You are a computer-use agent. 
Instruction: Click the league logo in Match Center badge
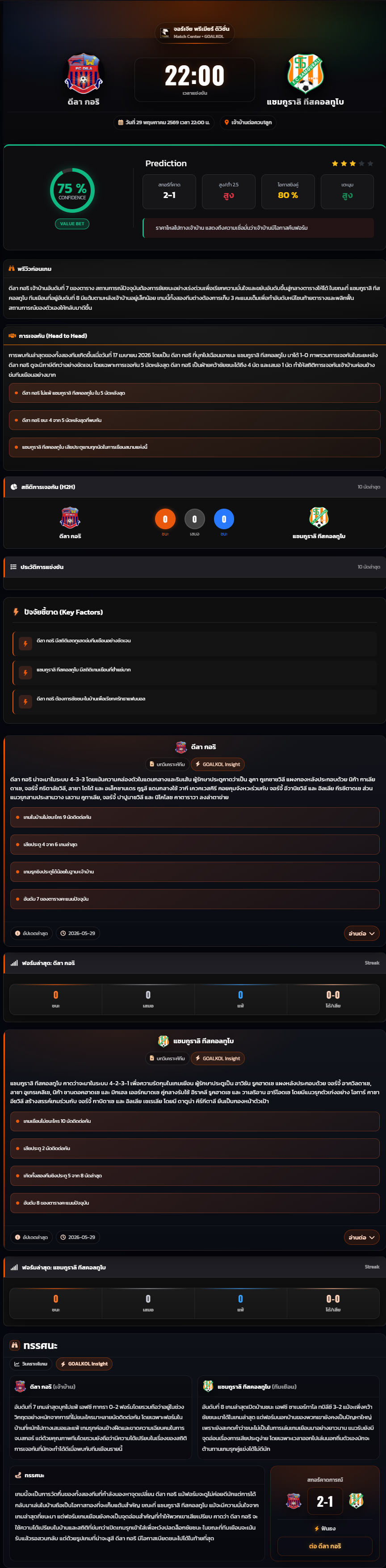click(165, 33)
